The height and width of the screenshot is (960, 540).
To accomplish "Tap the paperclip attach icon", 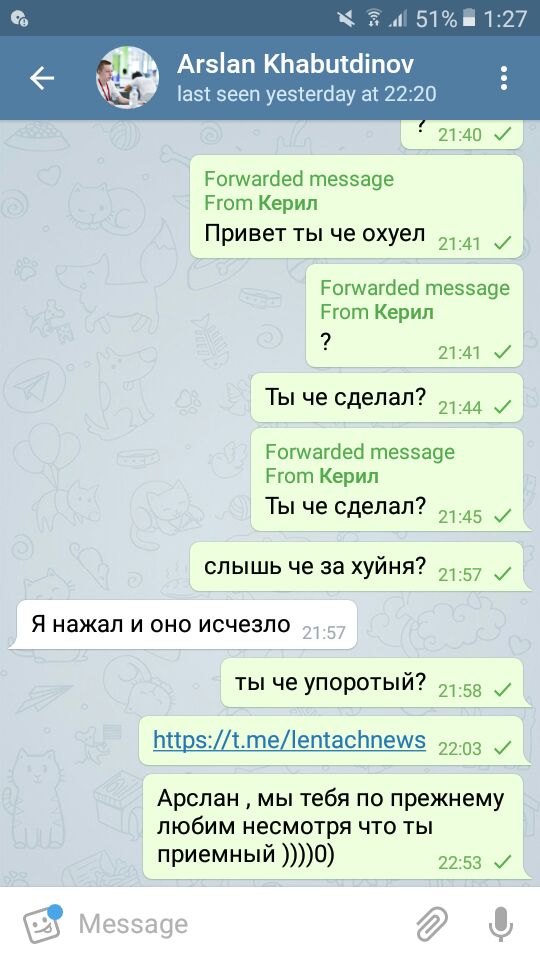I will pyautogui.click(x=432, y=923).
